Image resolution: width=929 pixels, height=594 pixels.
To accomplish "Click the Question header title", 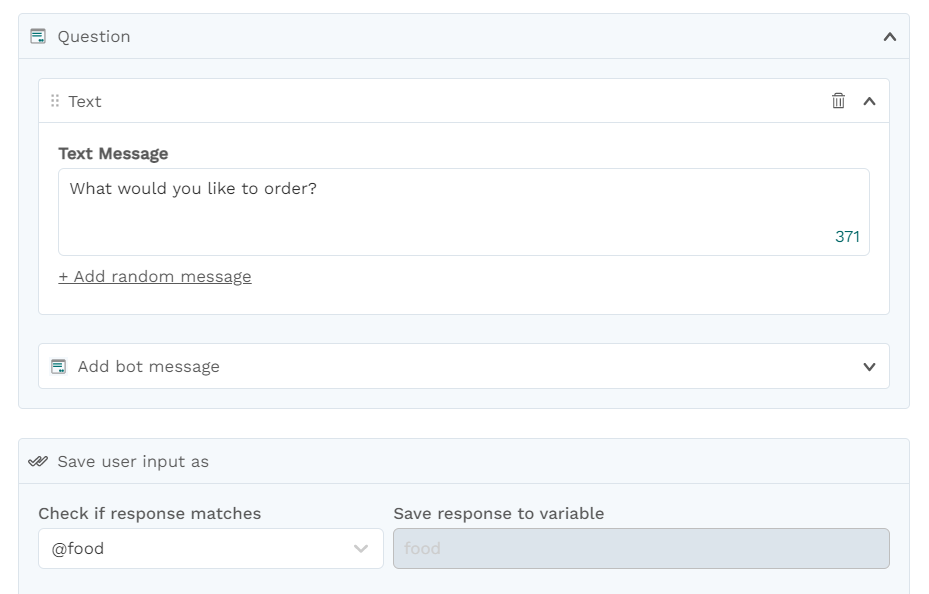I will (x=94, y=37).
